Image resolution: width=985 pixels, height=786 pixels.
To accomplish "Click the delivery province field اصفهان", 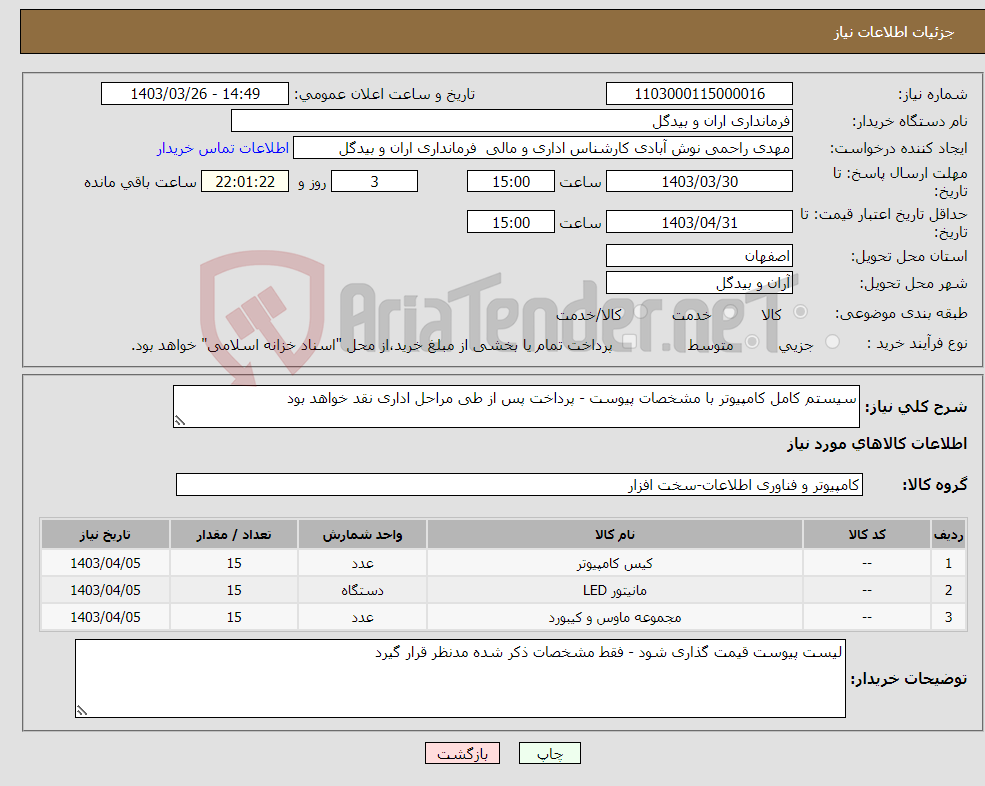I will pos(699,256).
